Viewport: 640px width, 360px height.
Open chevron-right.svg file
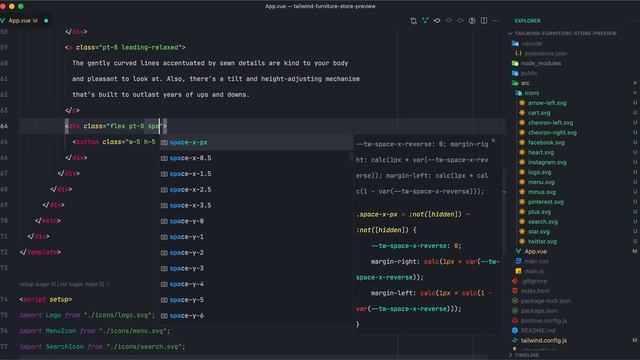click(x=552, y=133)
